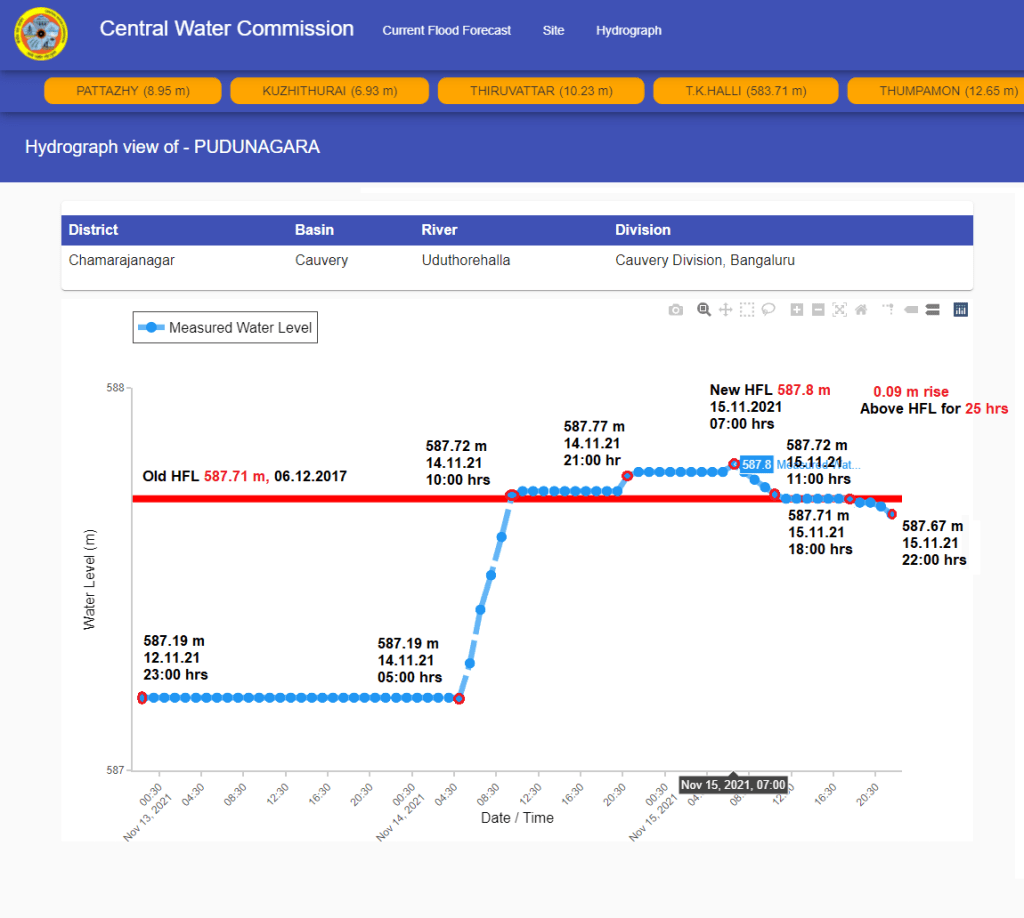Enable compare data on hover

[932, 310]
